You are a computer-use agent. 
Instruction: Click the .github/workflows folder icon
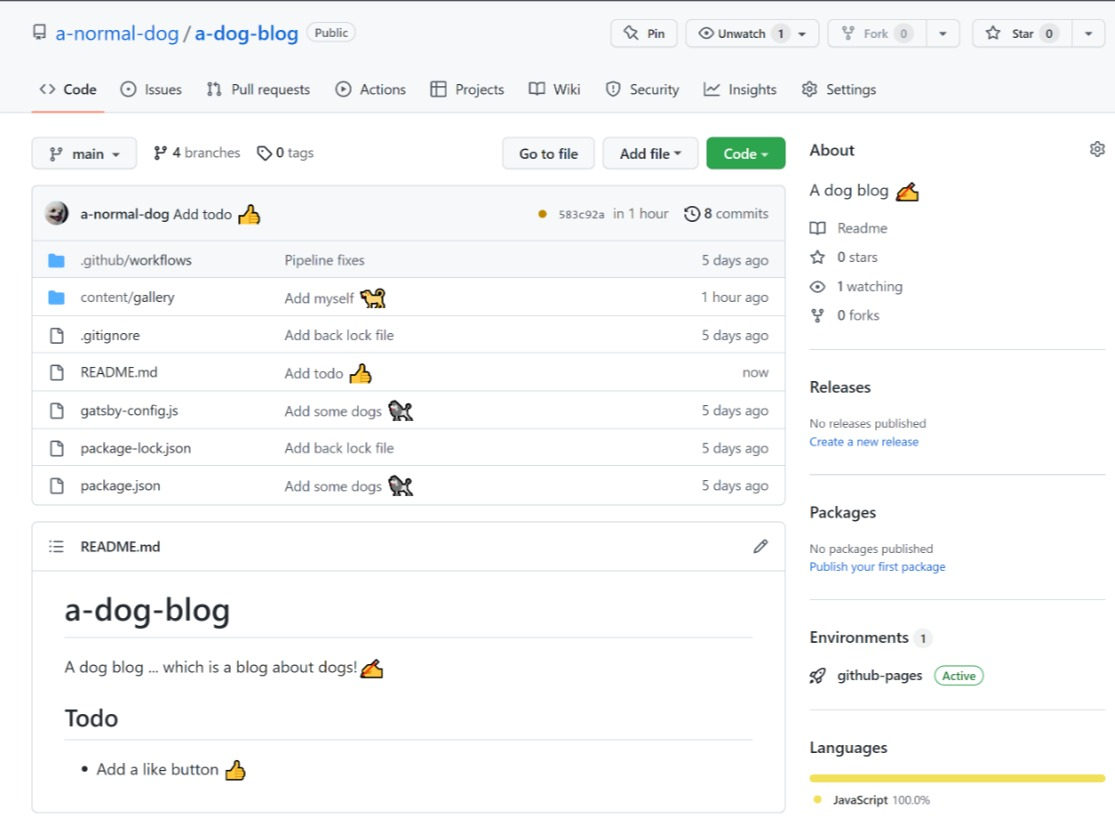click(56, 260)
